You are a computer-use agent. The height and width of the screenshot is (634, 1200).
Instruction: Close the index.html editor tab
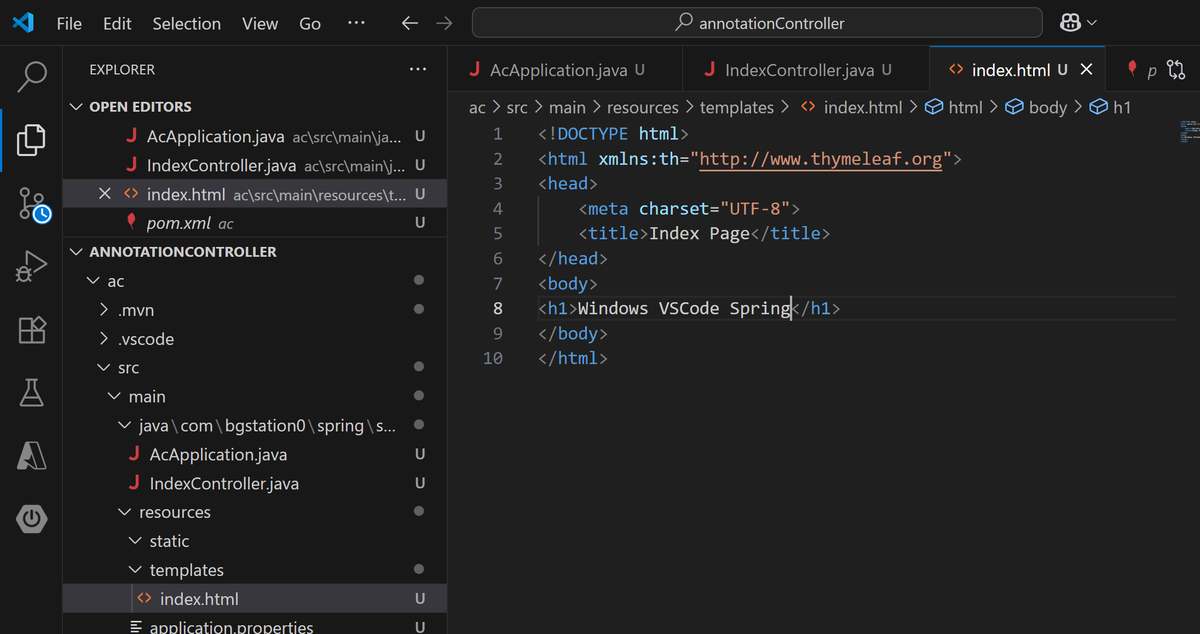click(x=1087, y=70)
